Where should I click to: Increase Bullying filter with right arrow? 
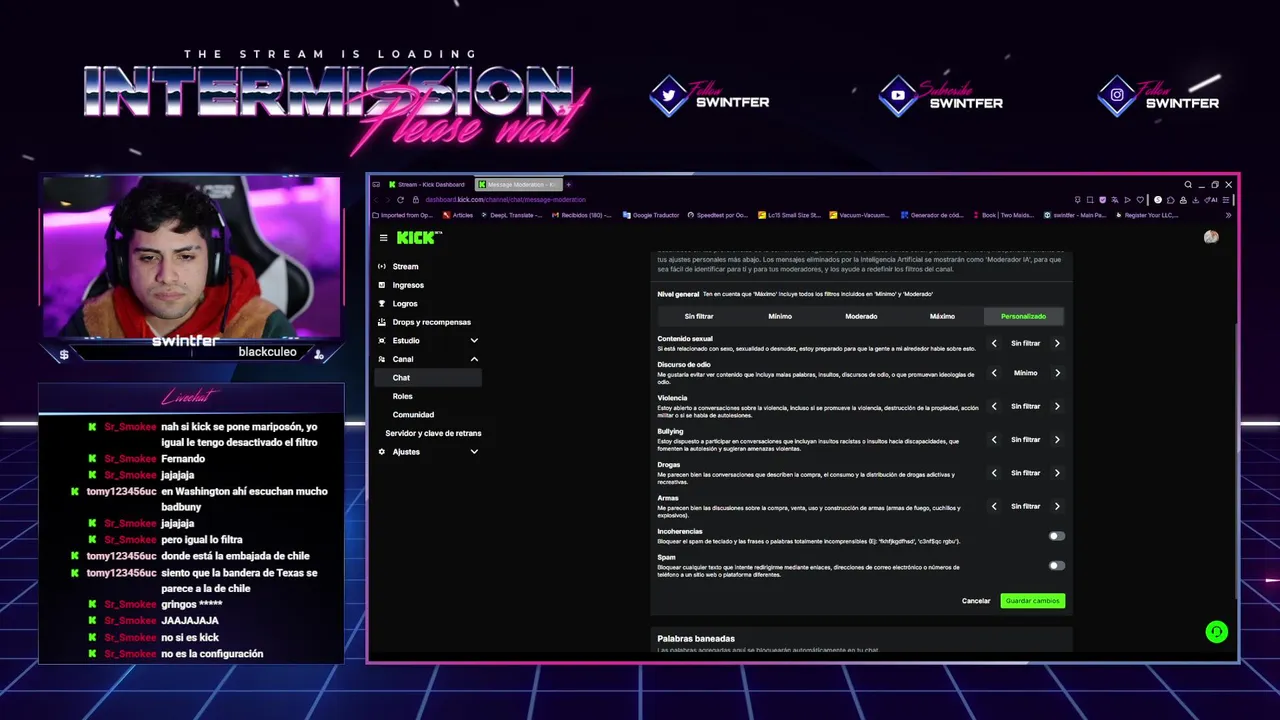point(1057,440)
